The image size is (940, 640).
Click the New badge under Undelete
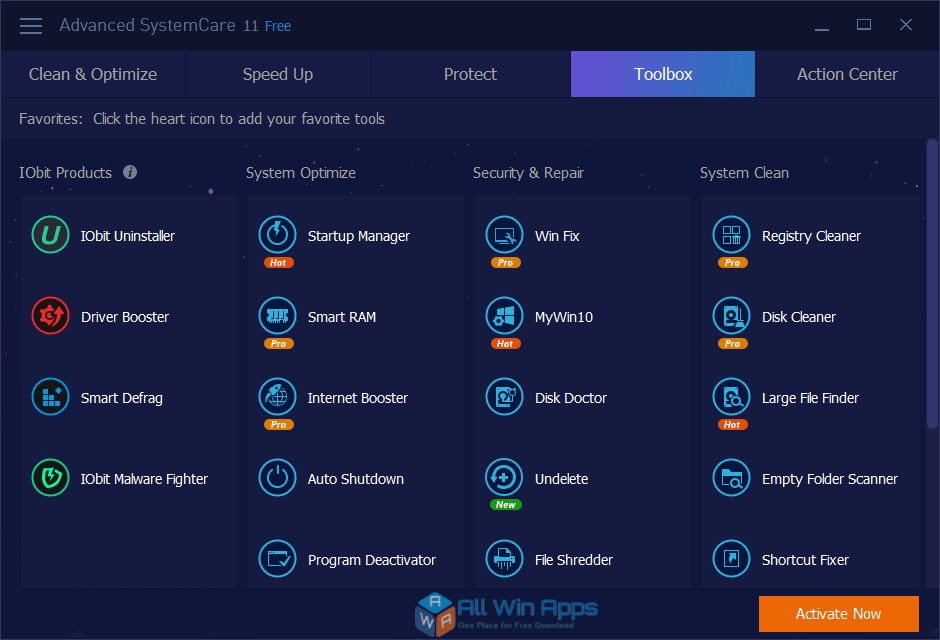click(x=505, y=505)
